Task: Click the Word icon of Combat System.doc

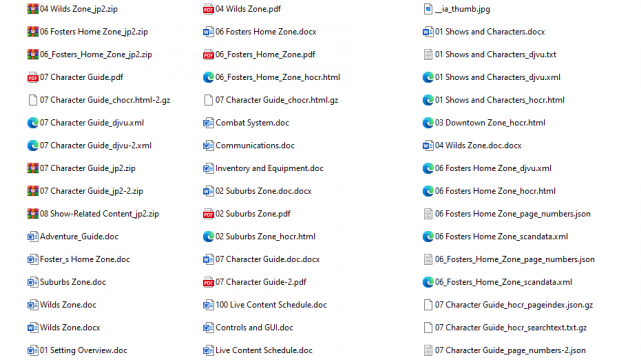Action: click(x=208, y=123)
